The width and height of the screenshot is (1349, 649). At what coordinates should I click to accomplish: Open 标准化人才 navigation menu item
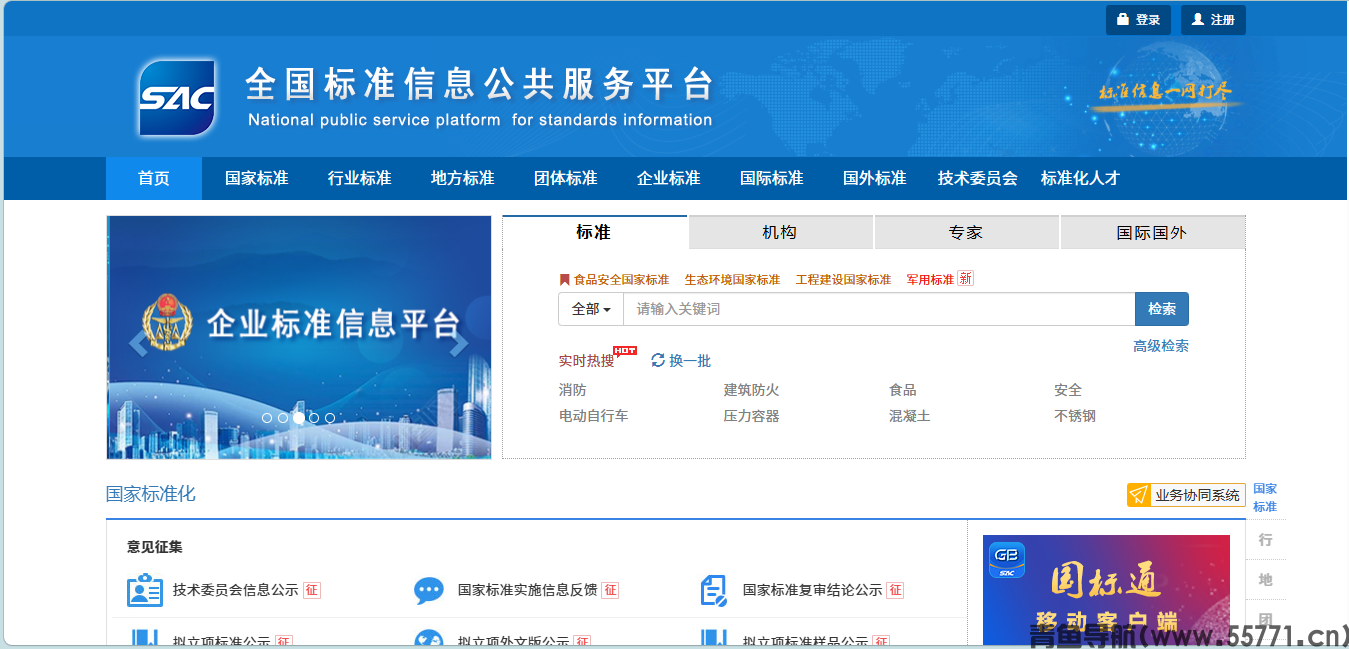click(1081, 178)
